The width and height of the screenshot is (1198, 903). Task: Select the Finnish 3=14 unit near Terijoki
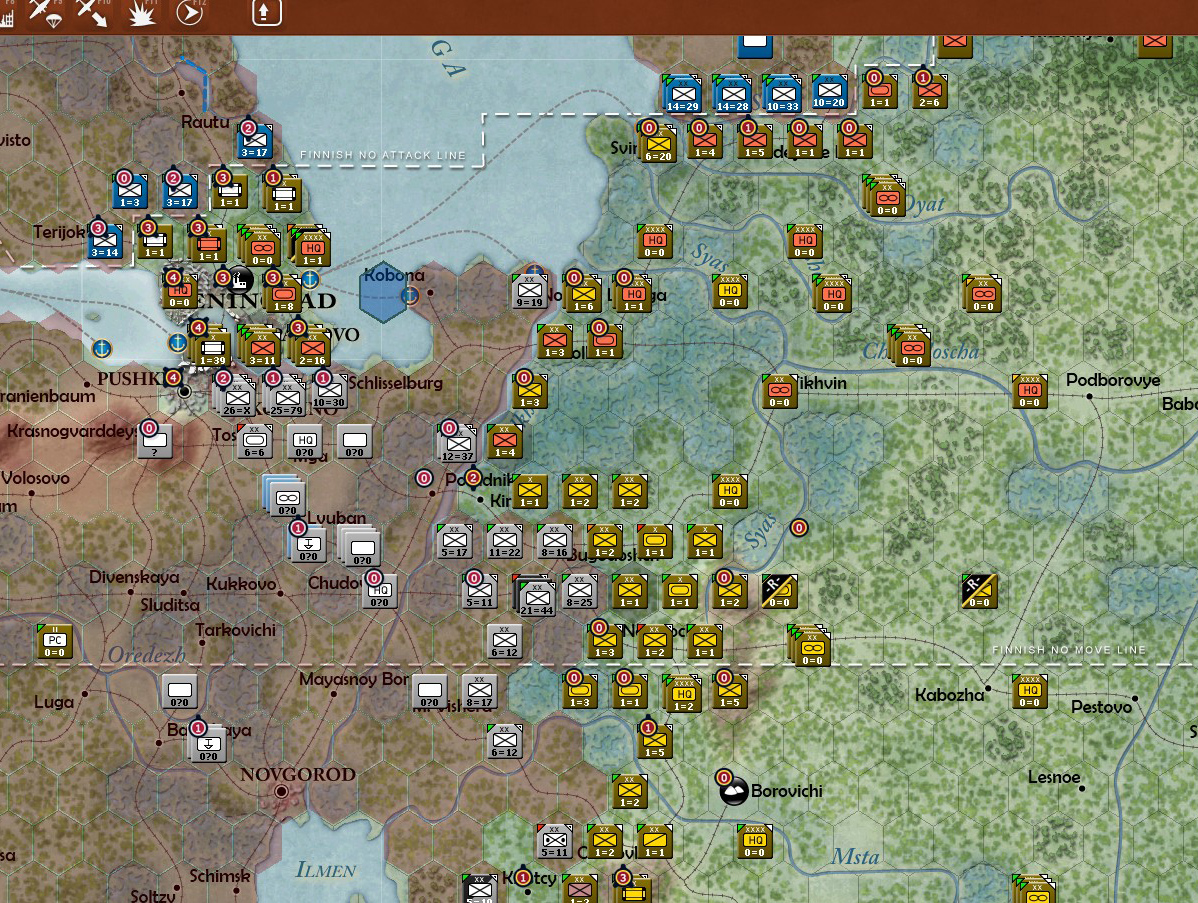(105, 241)
